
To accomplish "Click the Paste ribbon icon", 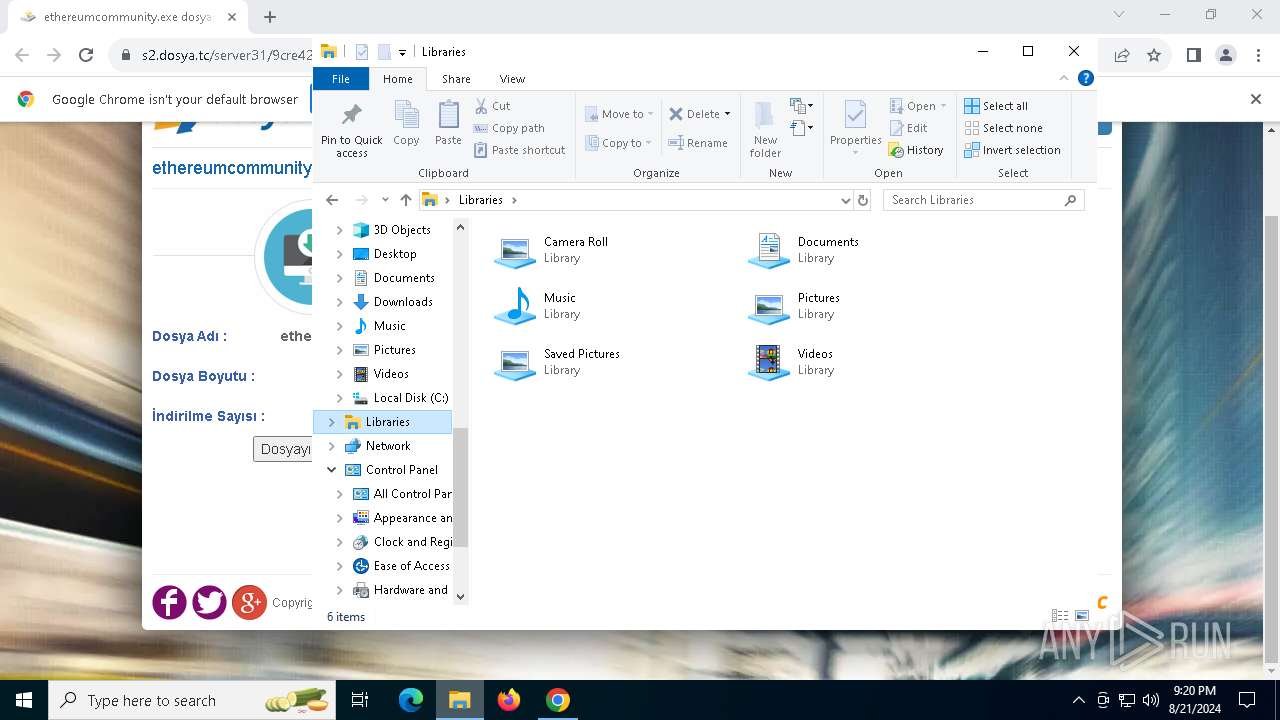I will click(x=448, y=116).
